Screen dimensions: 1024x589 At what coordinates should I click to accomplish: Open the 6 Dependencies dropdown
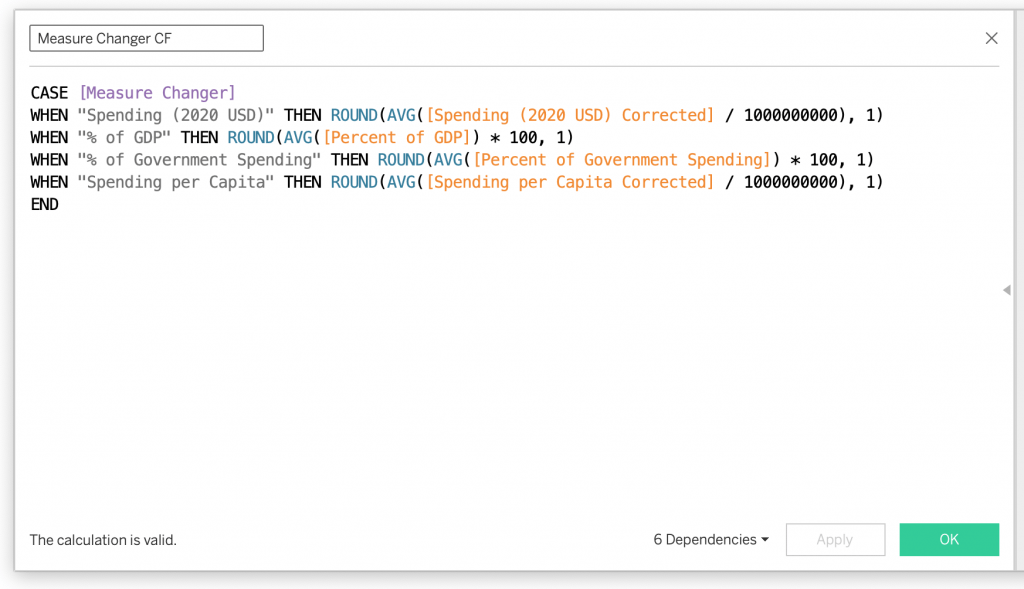coord(711,540)
